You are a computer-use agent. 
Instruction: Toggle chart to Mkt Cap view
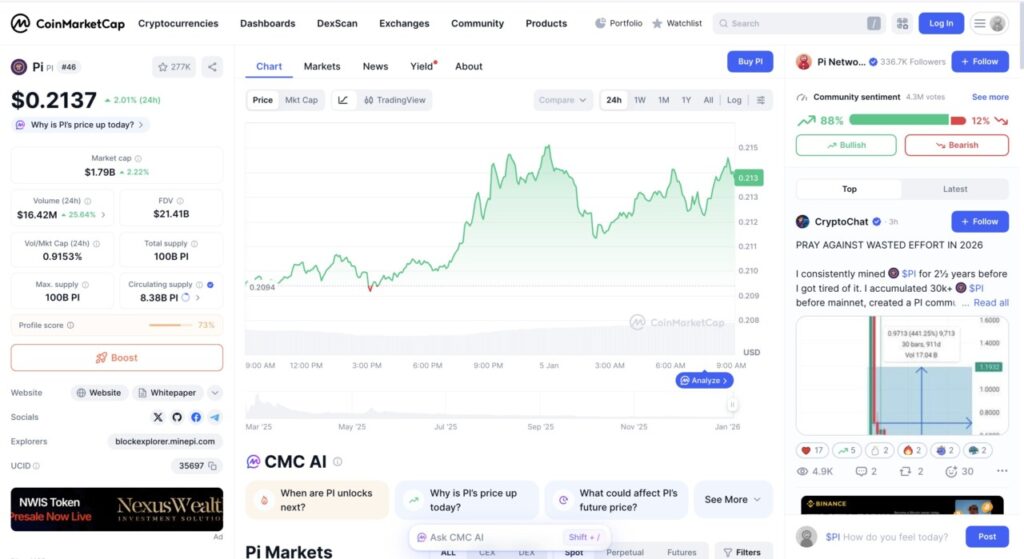pyautogui.click(x=301, y=100)
